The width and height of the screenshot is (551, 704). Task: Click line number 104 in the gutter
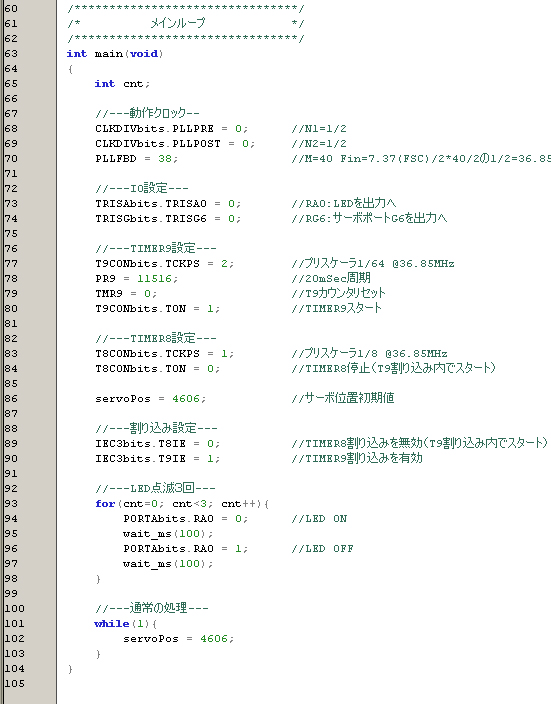14,669
